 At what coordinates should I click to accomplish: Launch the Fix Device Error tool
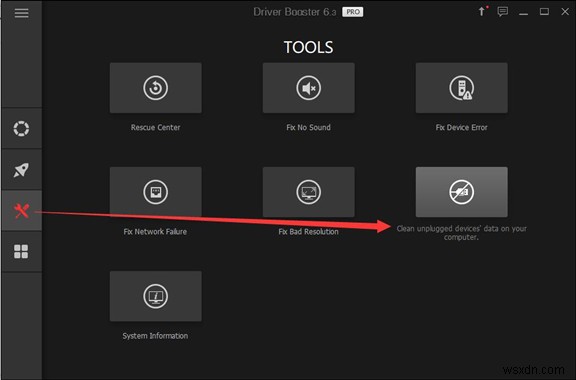tap(462, 88)
